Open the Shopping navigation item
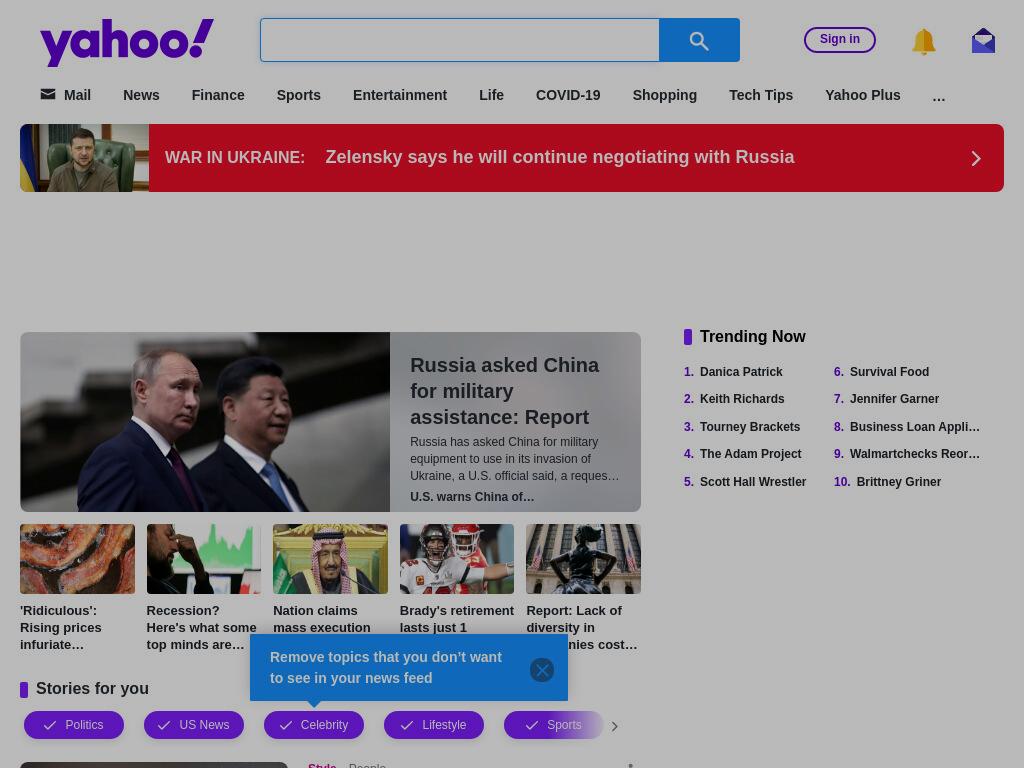 pyautogui.click(x=665, y=95)
